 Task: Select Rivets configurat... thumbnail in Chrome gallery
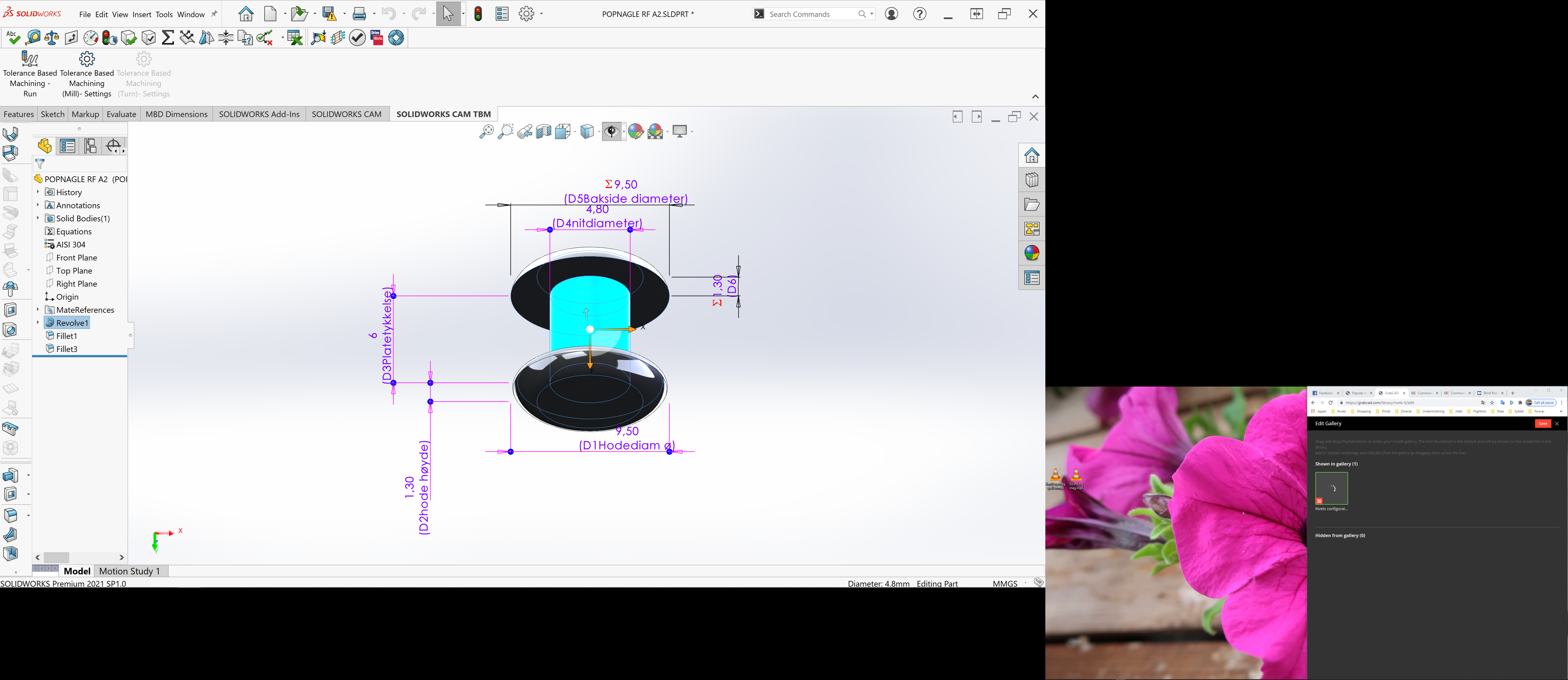pyautogui.click(x=1331, y=488)
